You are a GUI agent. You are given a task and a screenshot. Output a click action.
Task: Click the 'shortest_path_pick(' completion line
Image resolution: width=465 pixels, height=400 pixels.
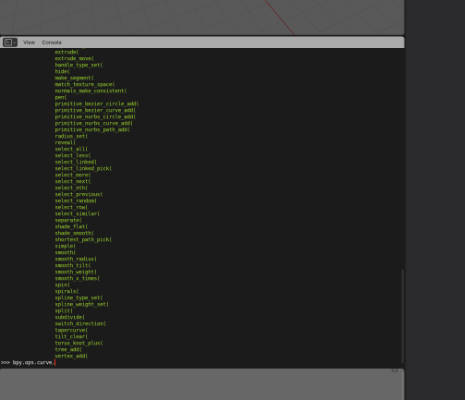[x=83, y=239]
